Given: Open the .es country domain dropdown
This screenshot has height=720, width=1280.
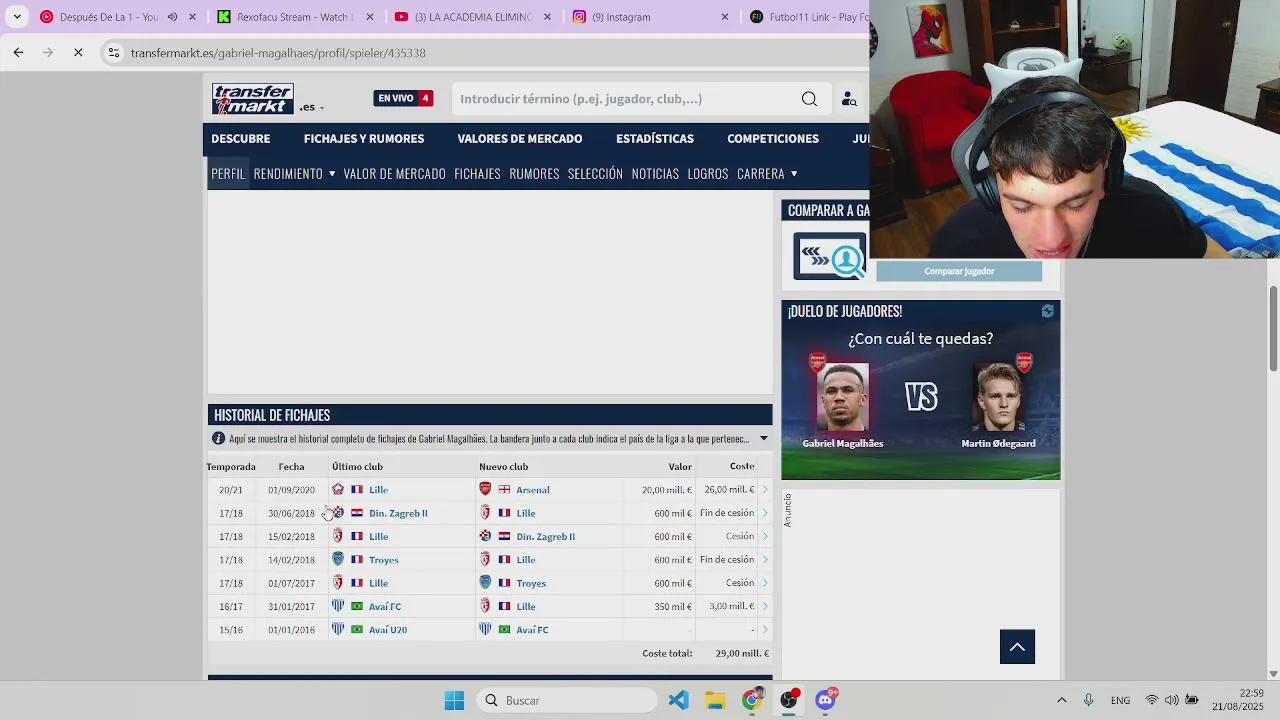Looking at the screenshot, I should click(x=311, y=107).
